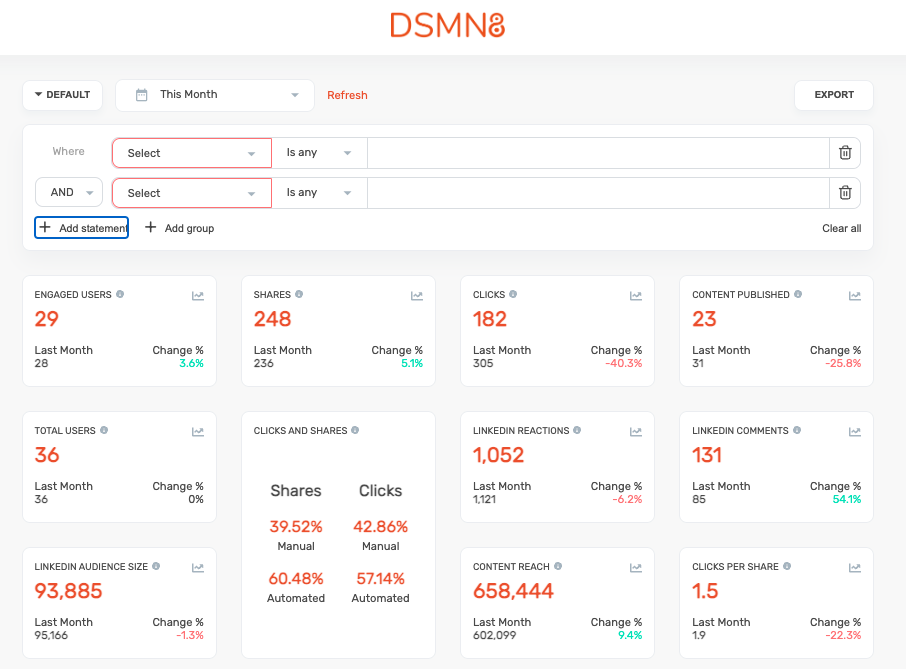Click the Refresh link
This screenshot has height=669, width=906.
(x=347, y=95)
